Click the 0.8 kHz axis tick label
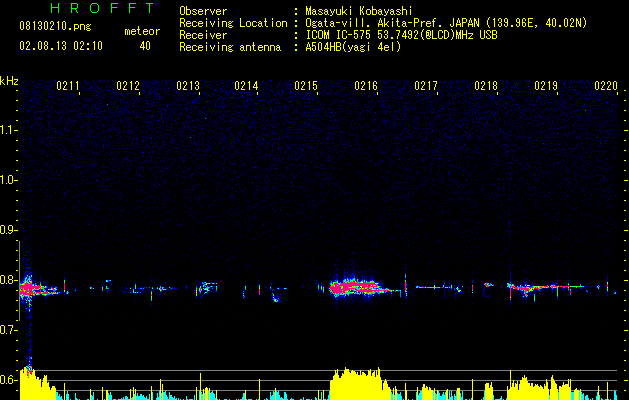The width and height of the screenshot is (629, 400). point(9,280)
